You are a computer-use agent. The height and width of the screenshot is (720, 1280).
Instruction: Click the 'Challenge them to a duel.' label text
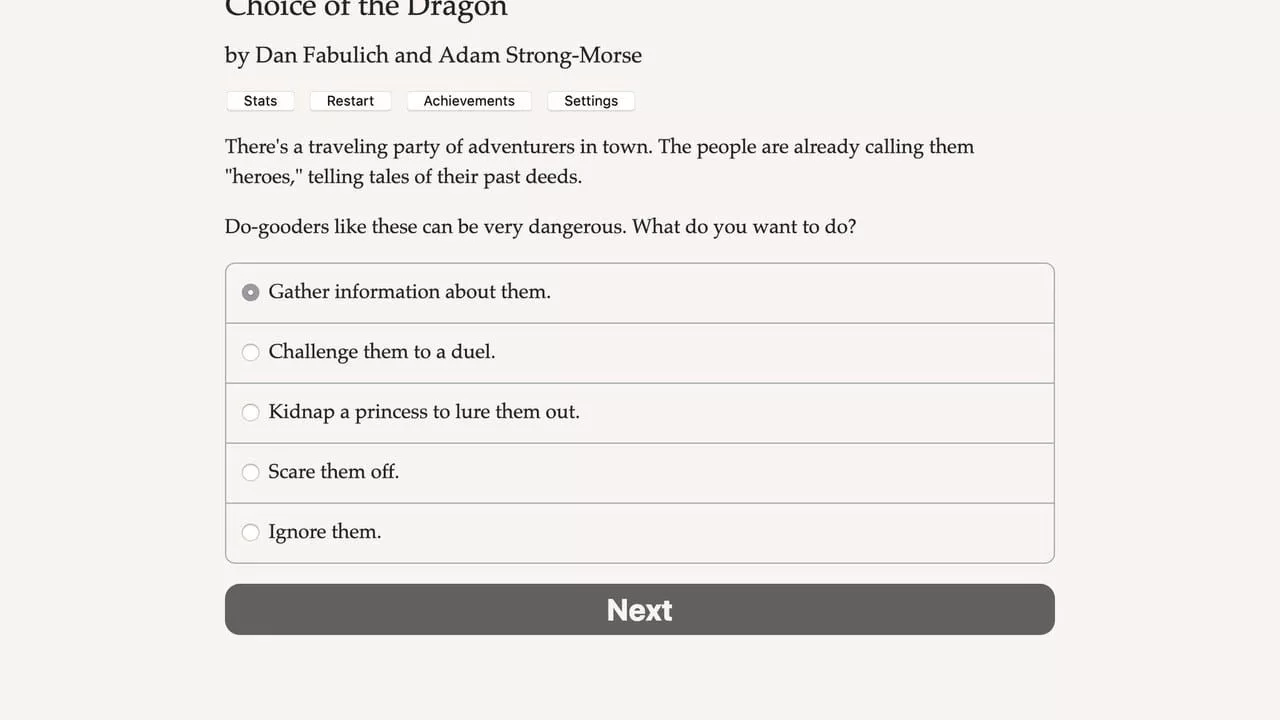click(x=381, y=352)
